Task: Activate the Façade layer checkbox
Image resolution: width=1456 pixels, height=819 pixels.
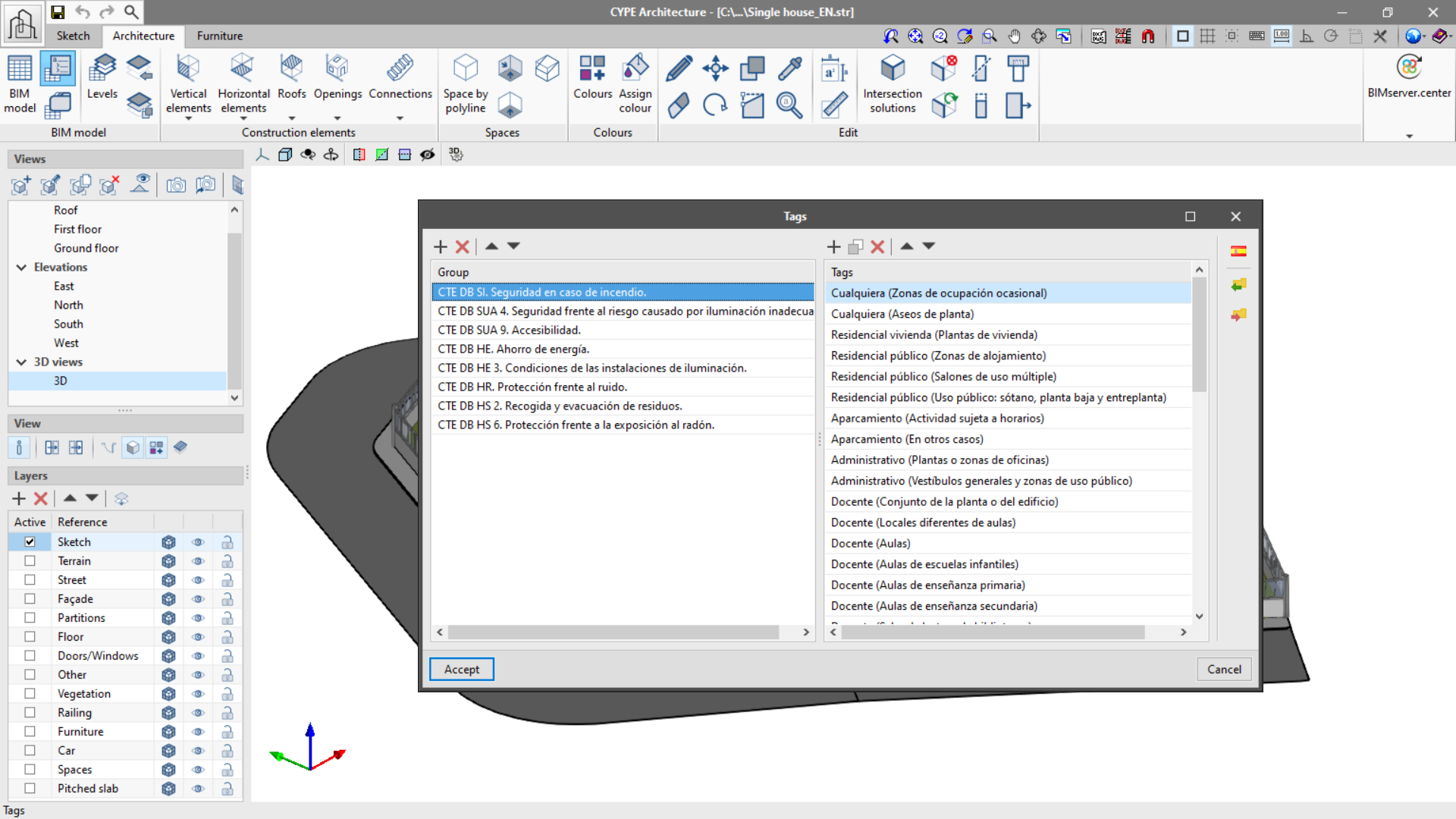Action: tap(30, 598)
